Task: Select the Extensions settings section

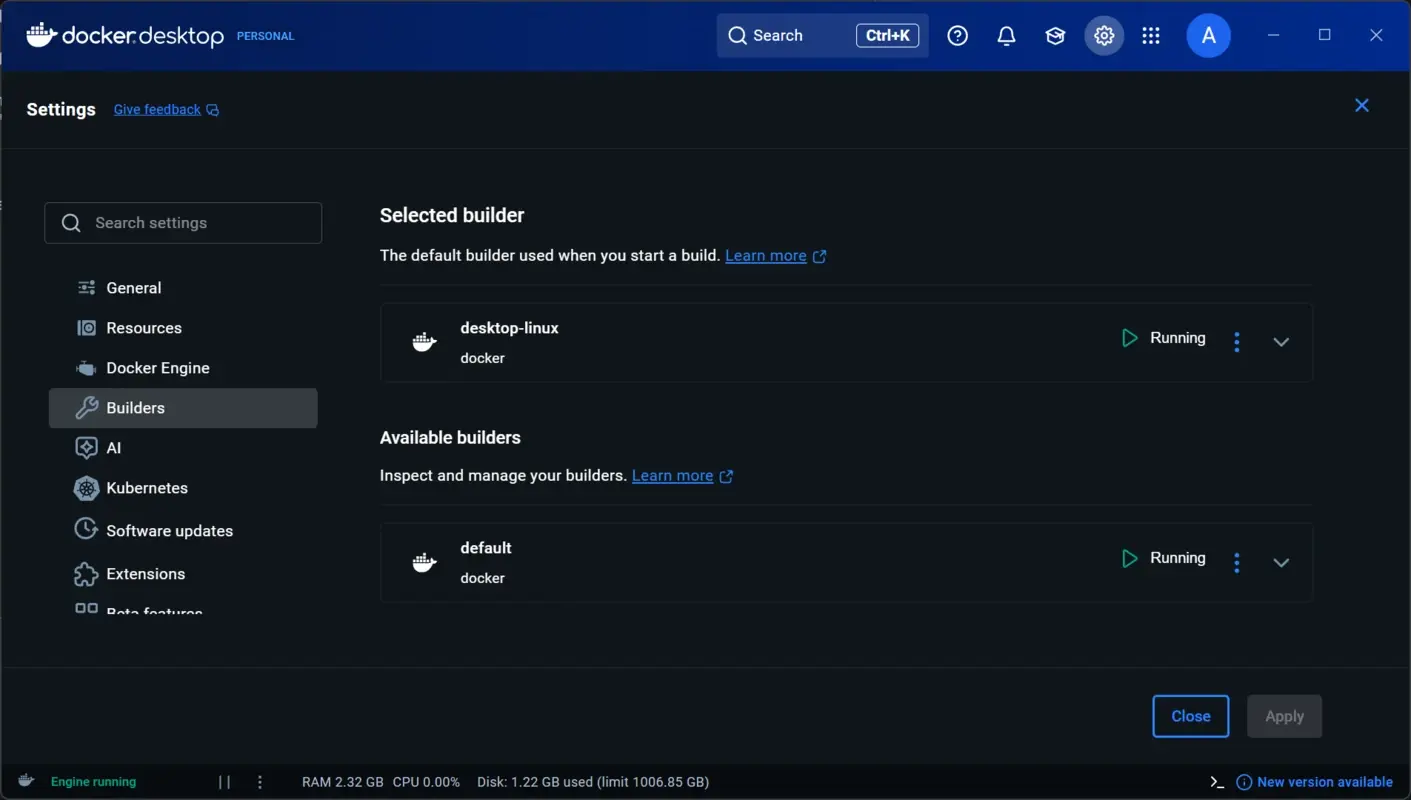Action: point(145,574)
